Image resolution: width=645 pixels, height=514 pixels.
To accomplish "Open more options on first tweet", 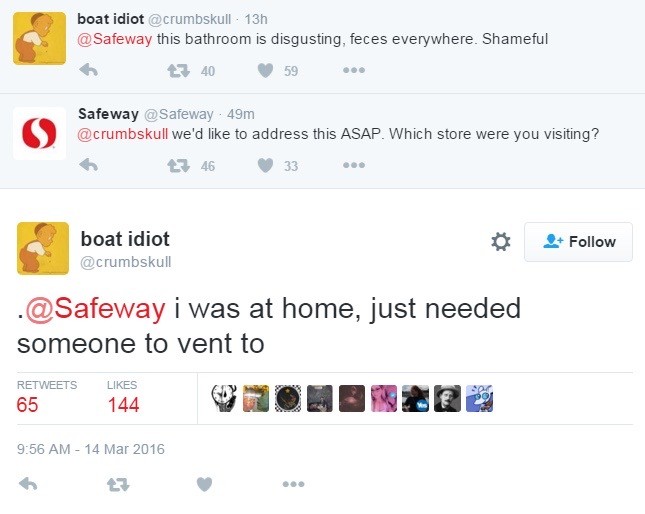I will [353, 70].
